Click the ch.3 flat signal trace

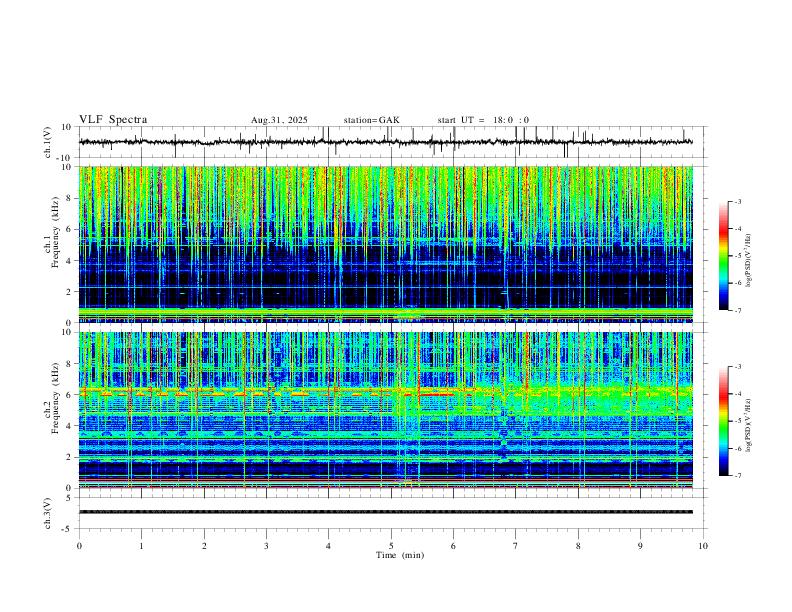(x=386, y=512)
